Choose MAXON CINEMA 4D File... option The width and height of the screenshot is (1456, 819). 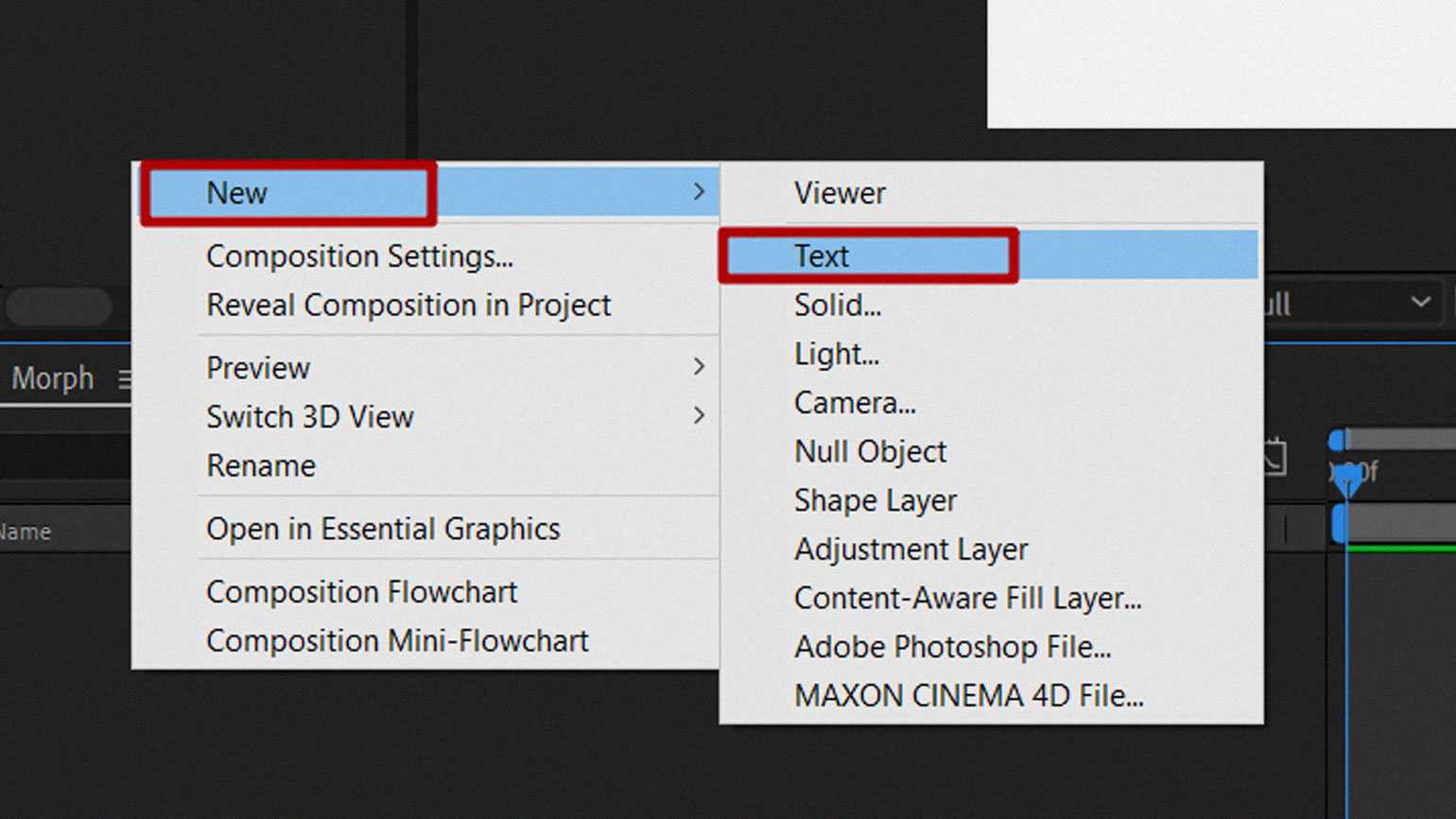point(968,696)
